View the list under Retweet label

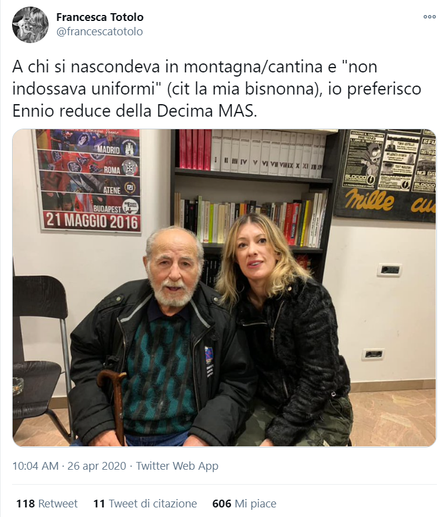pos(58,503)
